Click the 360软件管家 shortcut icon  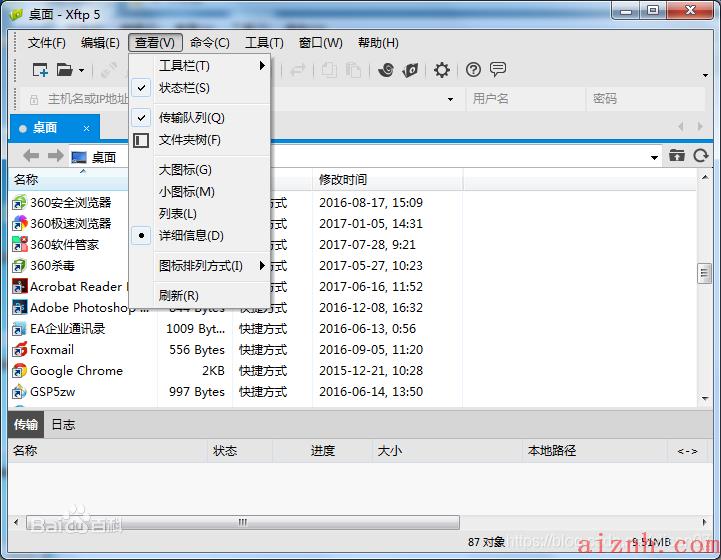[x=19, y=245]
